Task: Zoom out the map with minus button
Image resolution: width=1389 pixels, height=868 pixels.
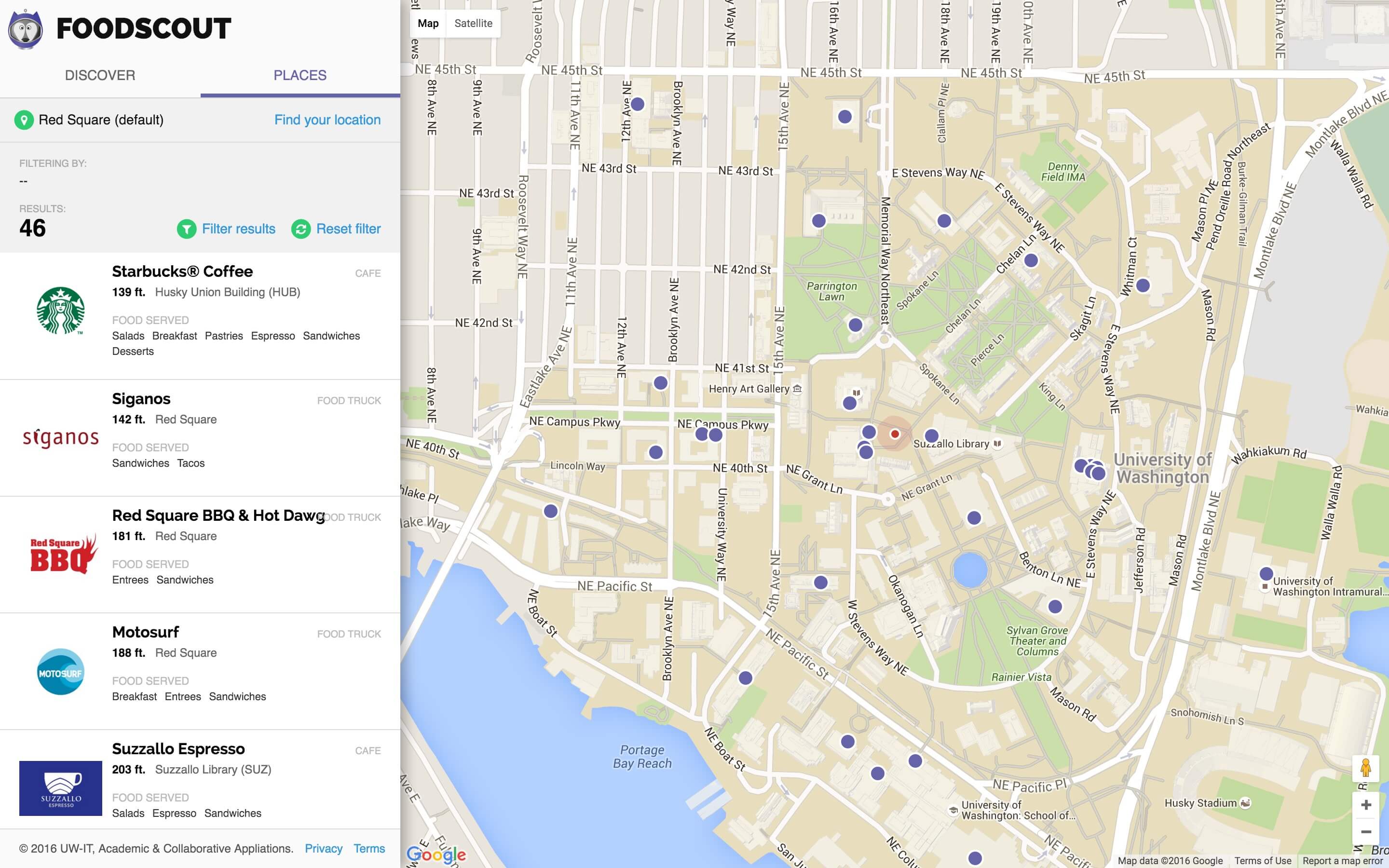Action: (x=1366, y=831)
